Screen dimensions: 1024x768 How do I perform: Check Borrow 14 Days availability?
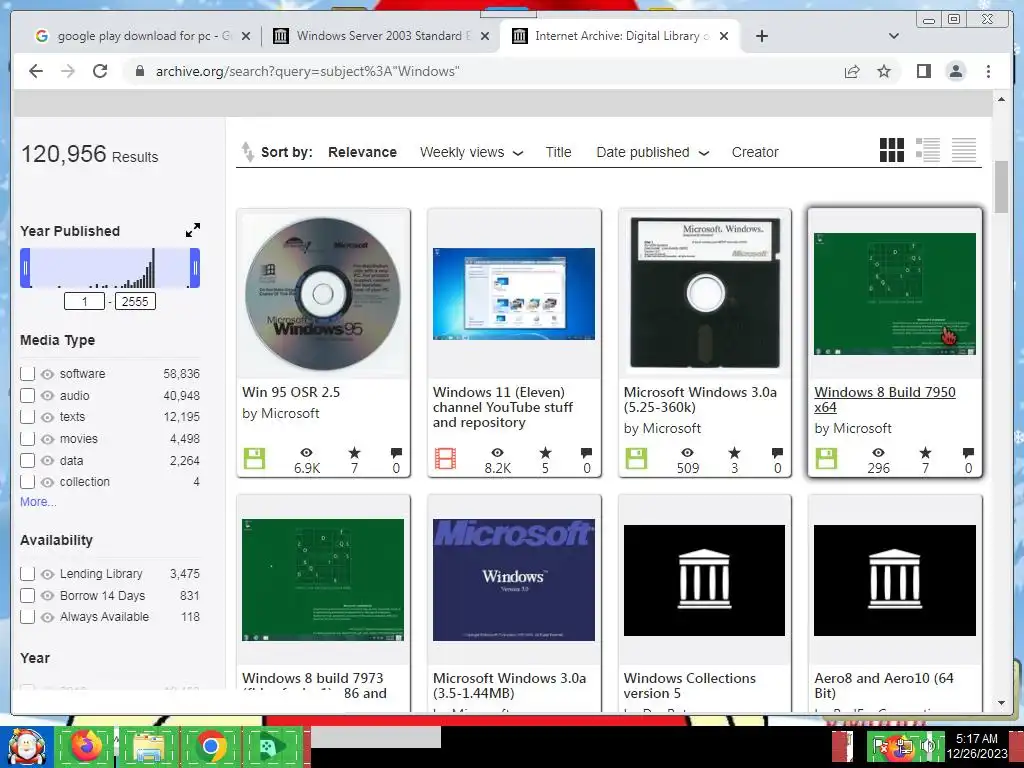[x=27, y=595]
